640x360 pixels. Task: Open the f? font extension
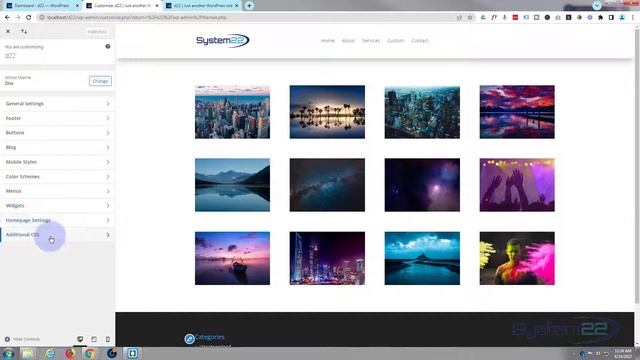tap(494, 18)
